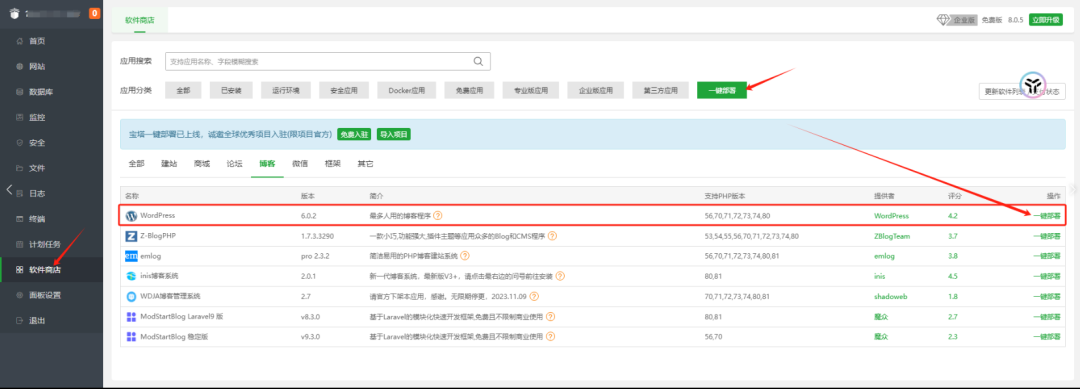This screenshot has height=389, width=1080.
Task: Click the orange notification count badge
Action: tap(94, 13)
